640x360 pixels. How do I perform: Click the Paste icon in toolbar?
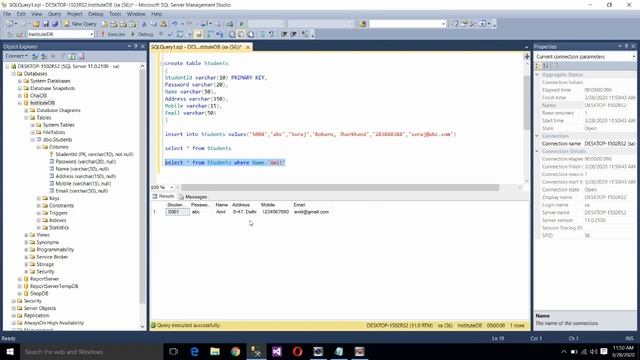(163, 24)
